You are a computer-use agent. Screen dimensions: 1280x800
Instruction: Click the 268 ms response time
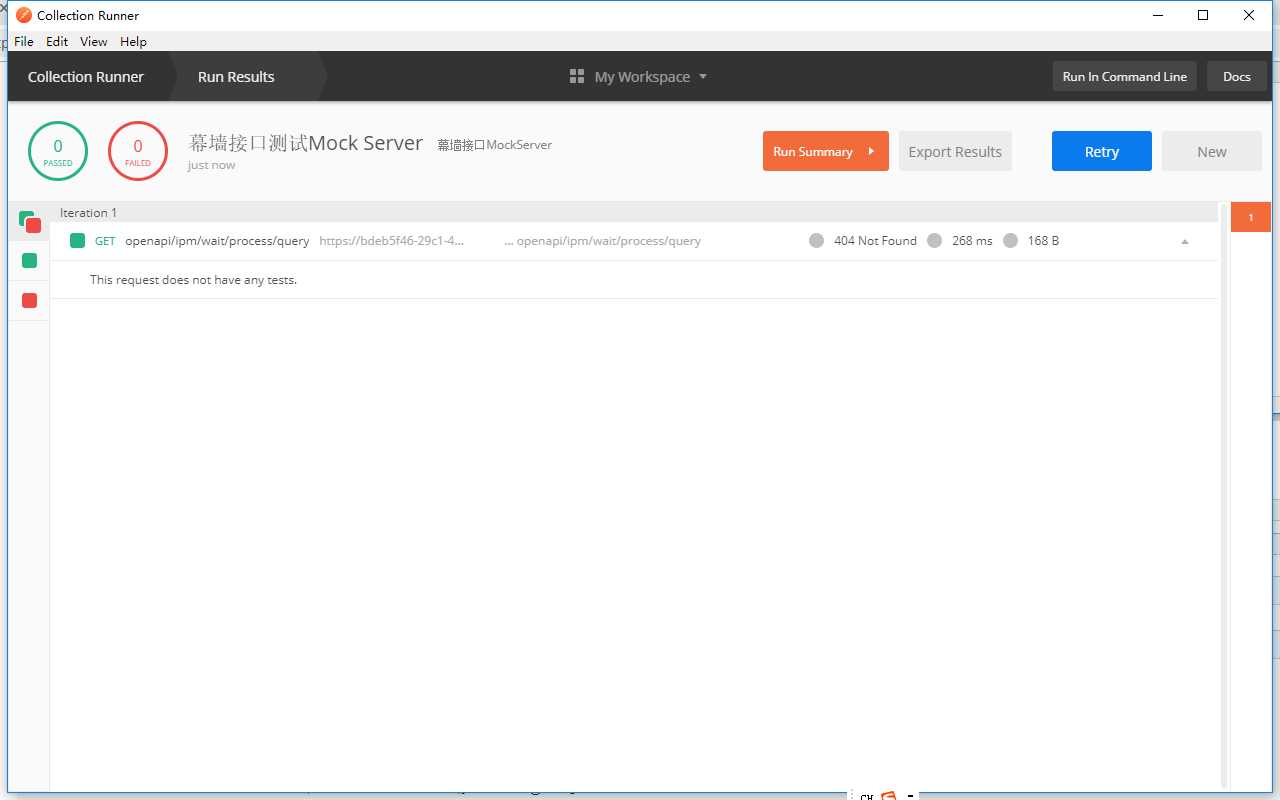pyautogui.click(x=972, y=241)
